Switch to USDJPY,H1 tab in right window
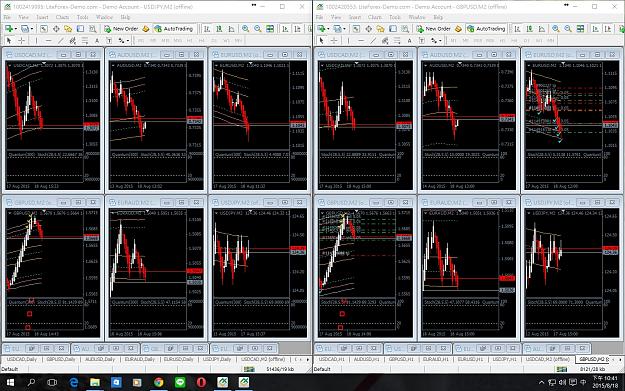The width and height of the screenshot is (625, 391). pos(505,359)
